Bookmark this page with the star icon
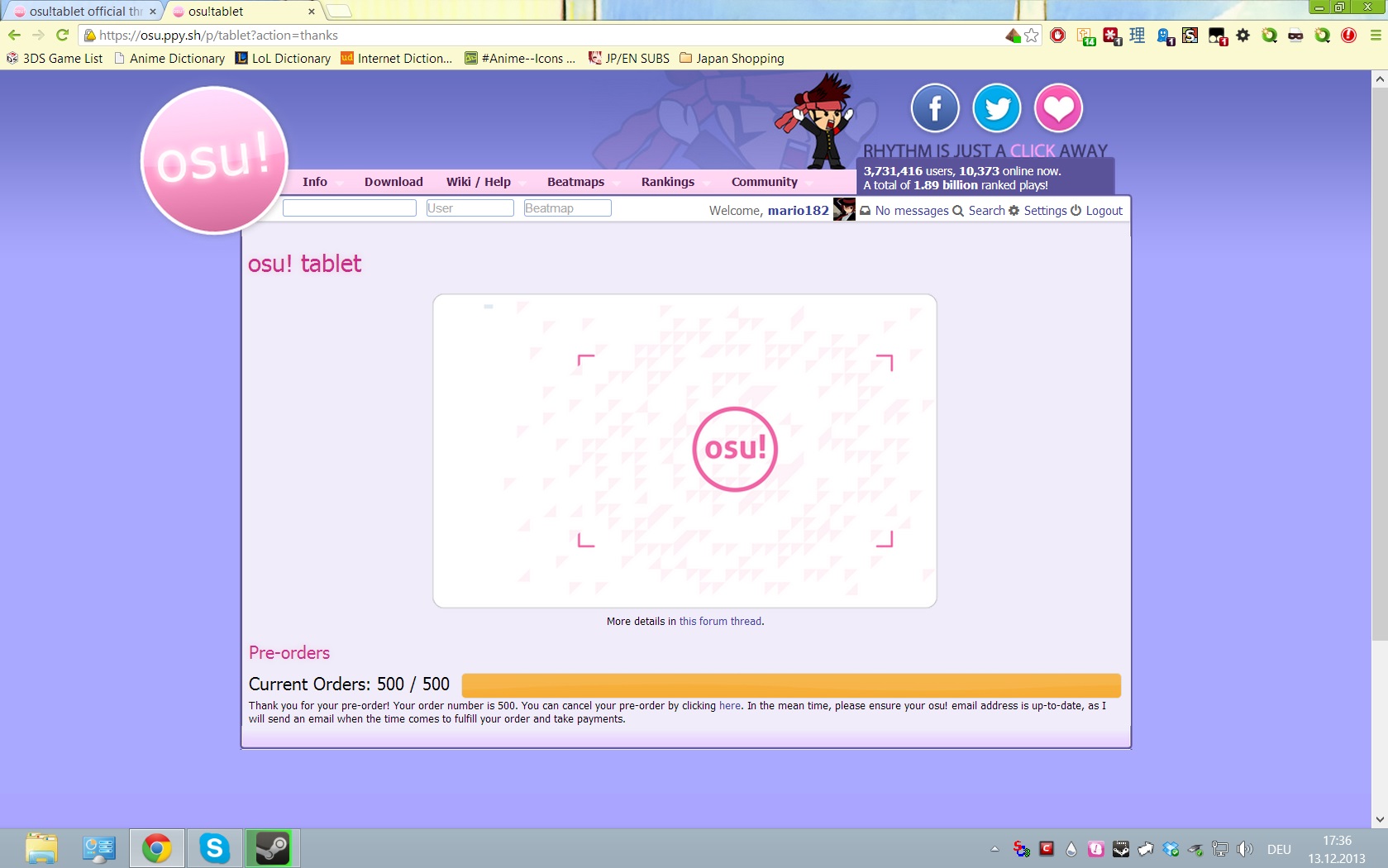This screenshot has height=868, width=1388. [1031, 35]
